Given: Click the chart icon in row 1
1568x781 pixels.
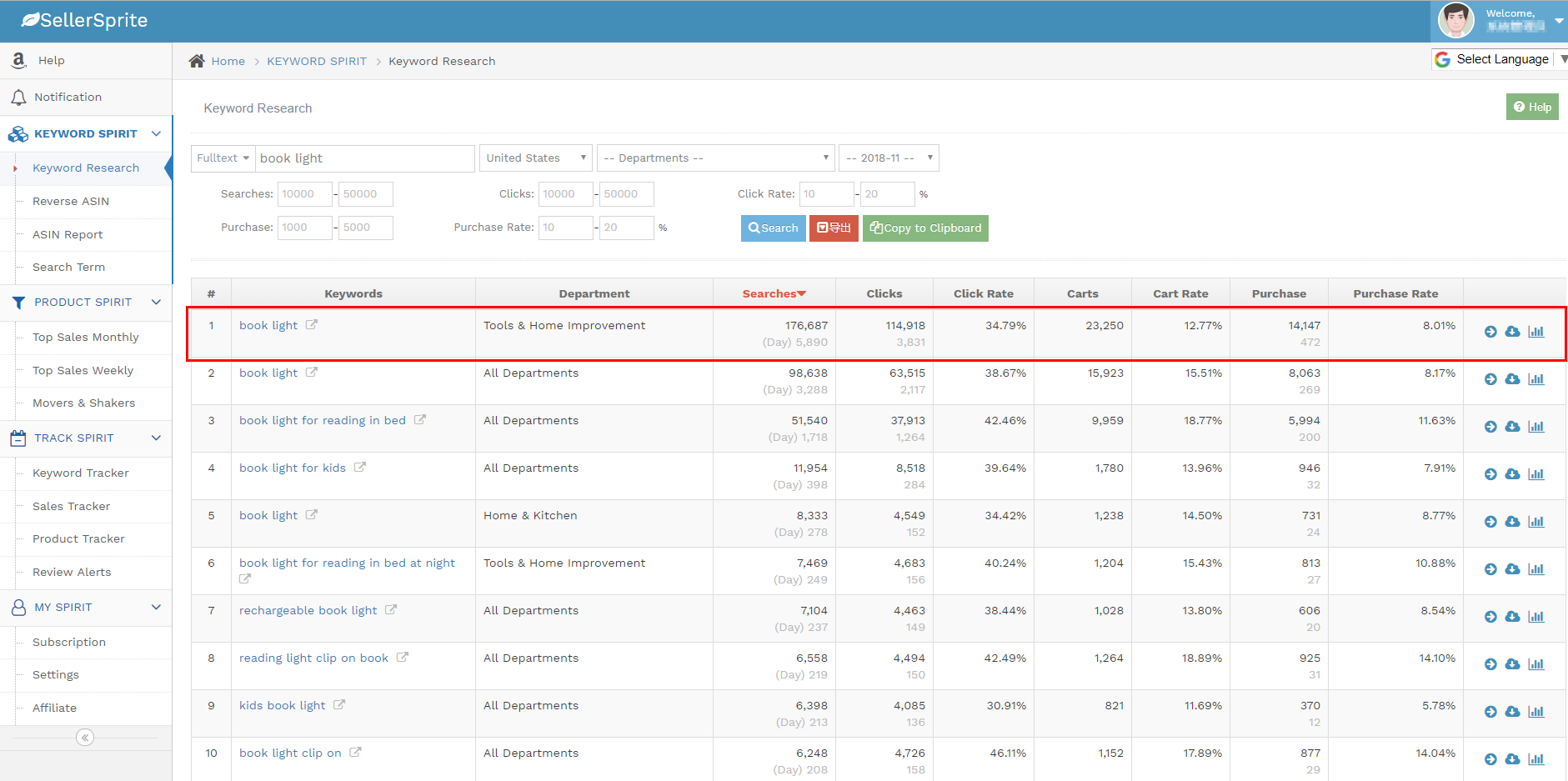Looking at the screenshot, I should pos(1535,332).
